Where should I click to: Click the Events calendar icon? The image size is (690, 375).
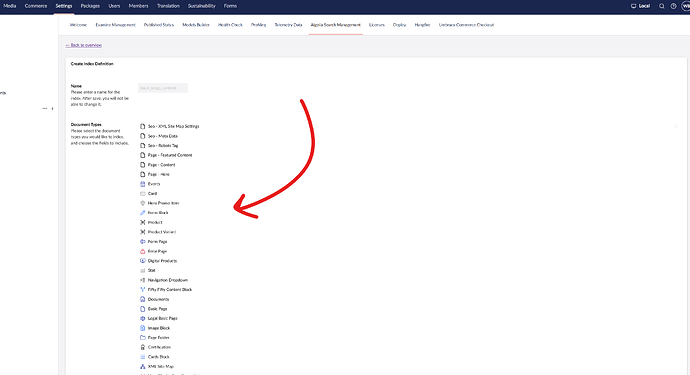click(143, 184)
